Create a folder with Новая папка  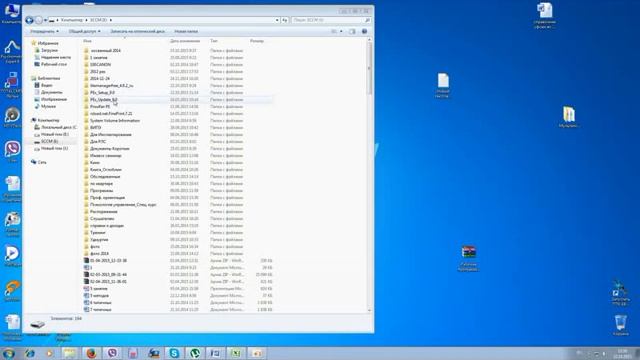186,31
